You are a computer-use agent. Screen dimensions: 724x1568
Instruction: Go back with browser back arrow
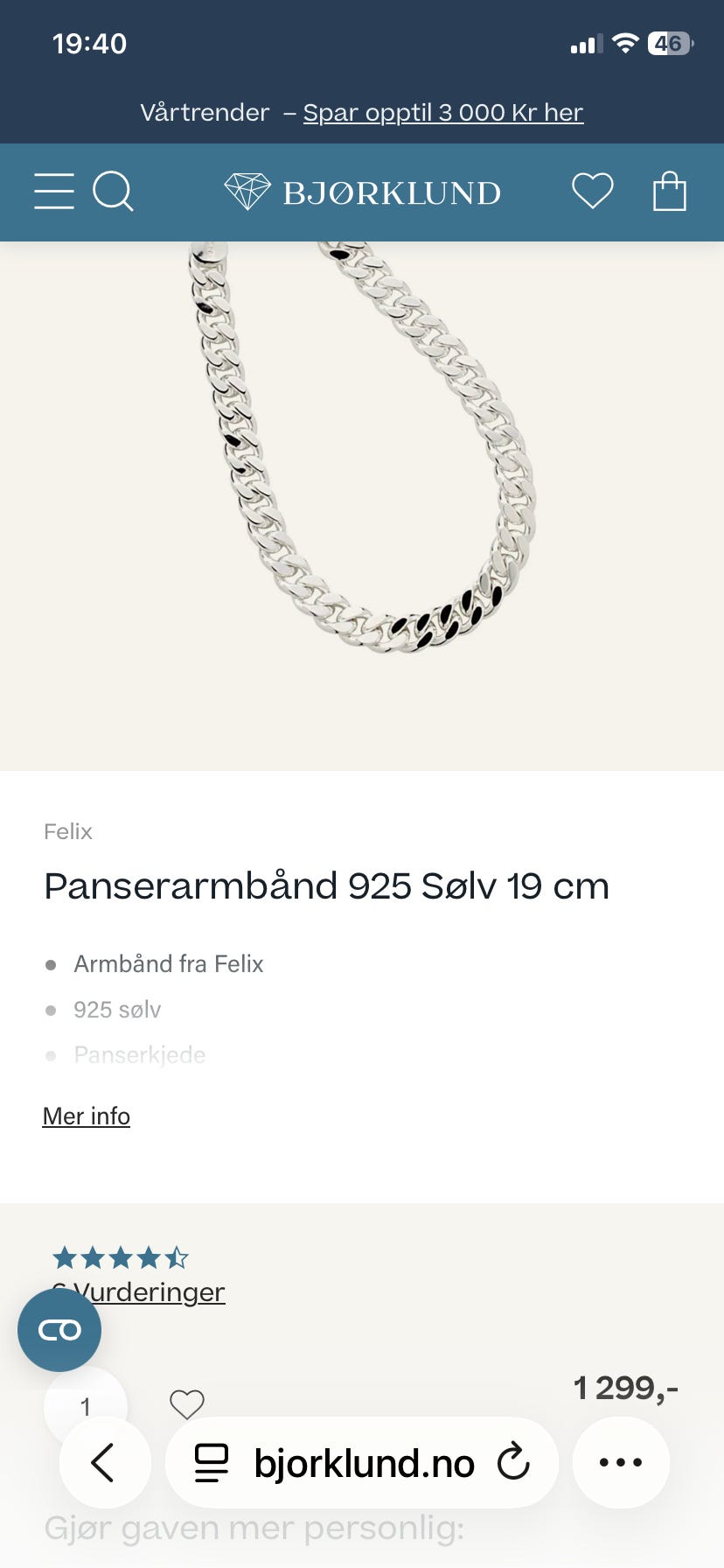(x=104, y=1462)
